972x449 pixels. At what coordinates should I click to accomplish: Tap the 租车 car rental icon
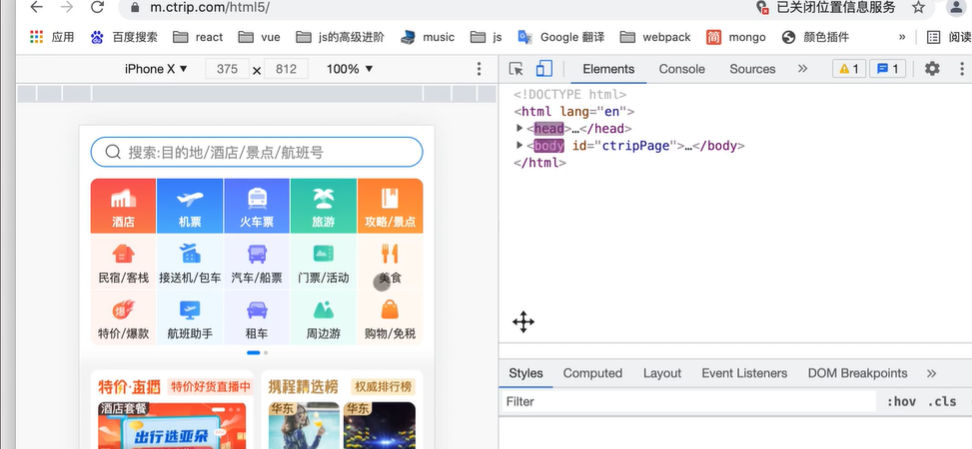pyautogui.click(x=257, y=318)
